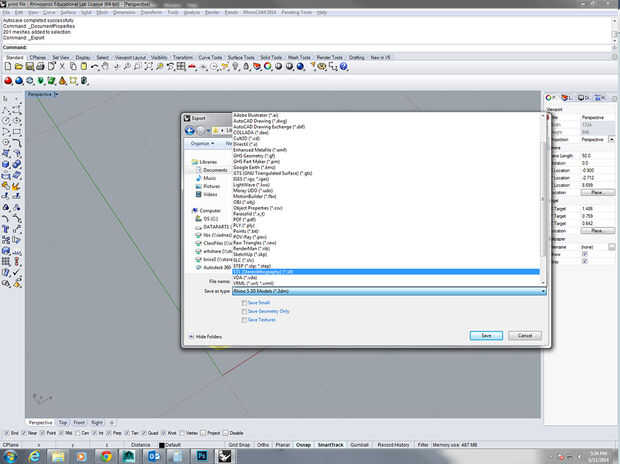Open the Save as type combo box
The height and width of the screenshot is (464, 620).
point(388,290)
